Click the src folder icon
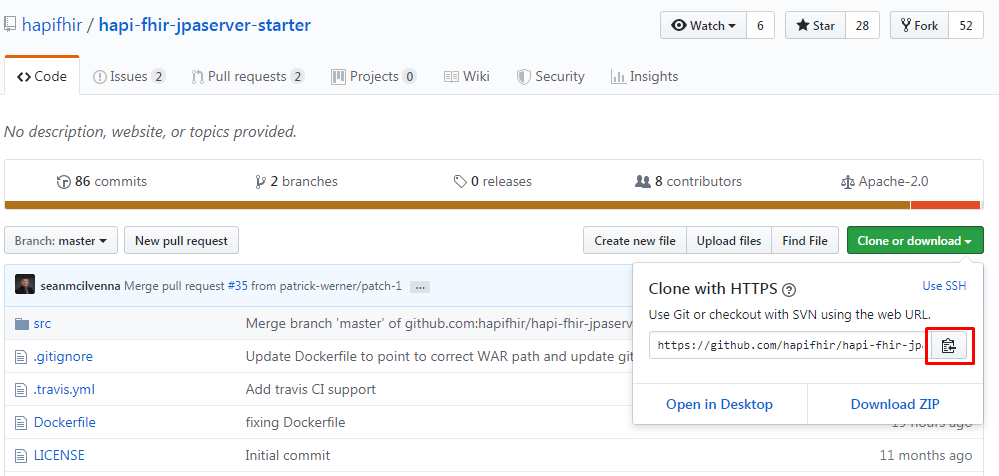Screen dimensions: 999x476 coord(22,323)
